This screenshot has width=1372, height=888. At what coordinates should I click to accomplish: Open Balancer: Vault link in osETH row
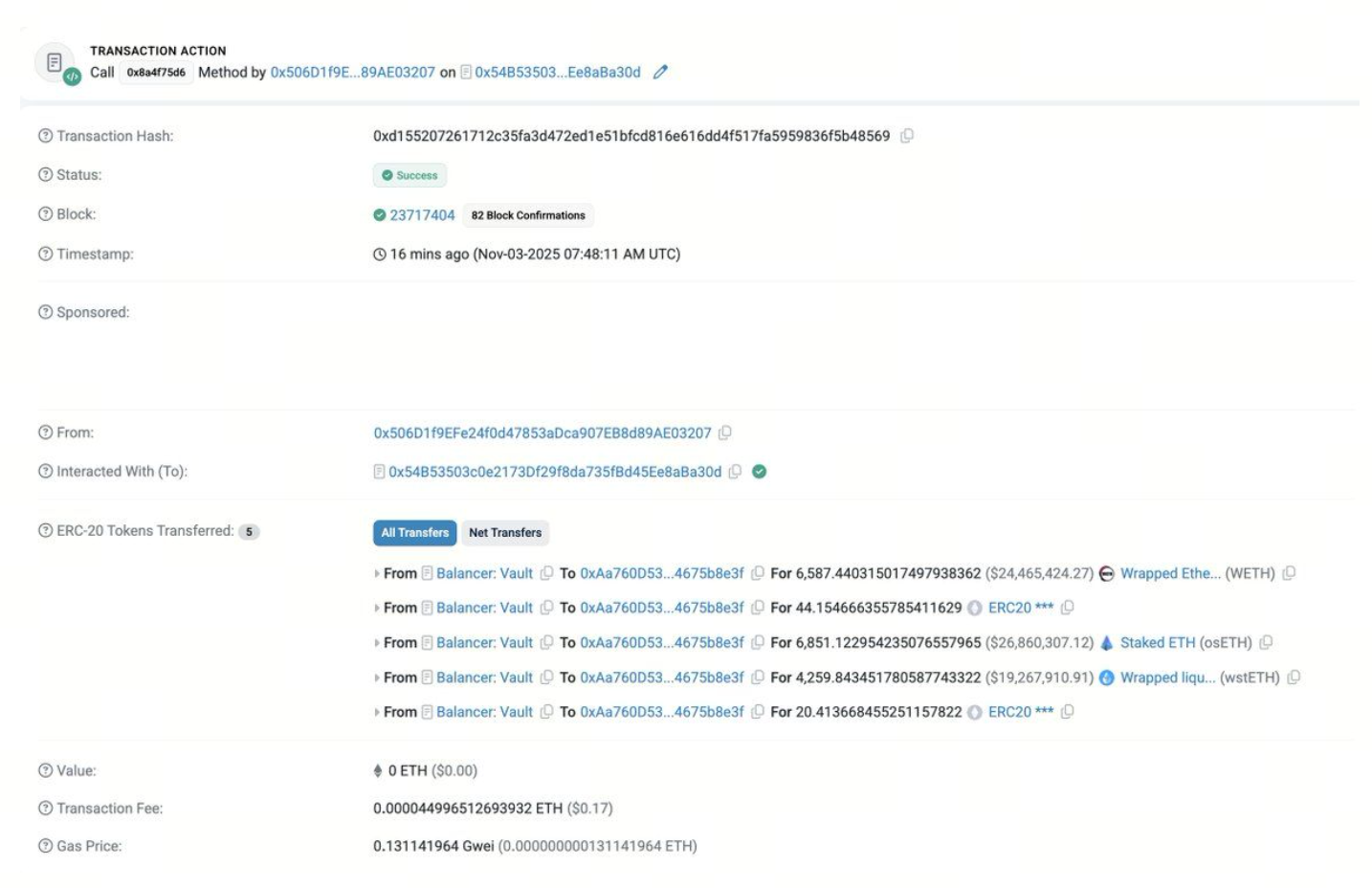coord(484,643)
